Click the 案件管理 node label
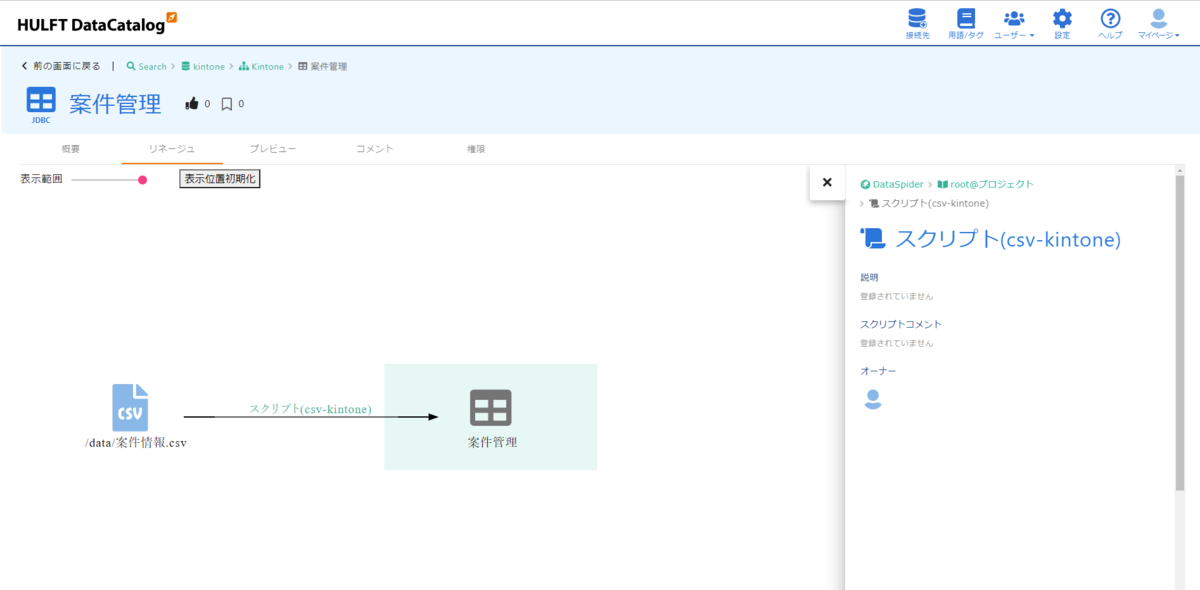The image size is (1200, 590). [492, 441]
